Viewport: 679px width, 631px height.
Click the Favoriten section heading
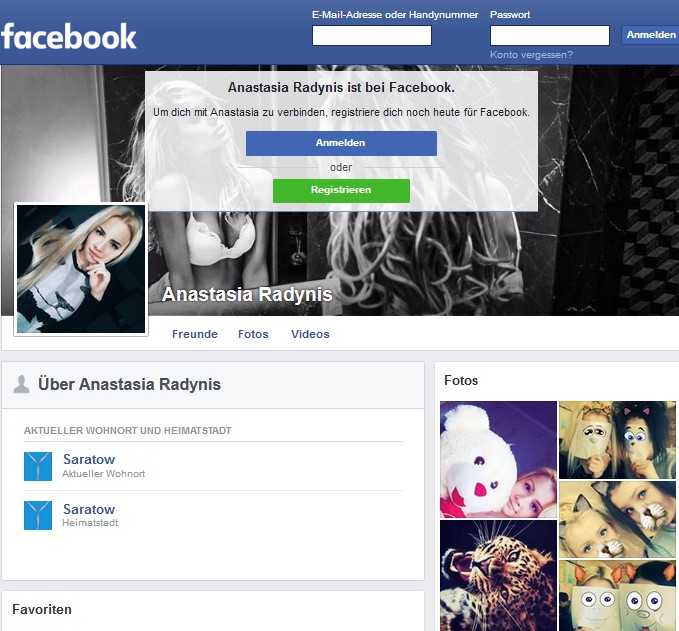42,609
